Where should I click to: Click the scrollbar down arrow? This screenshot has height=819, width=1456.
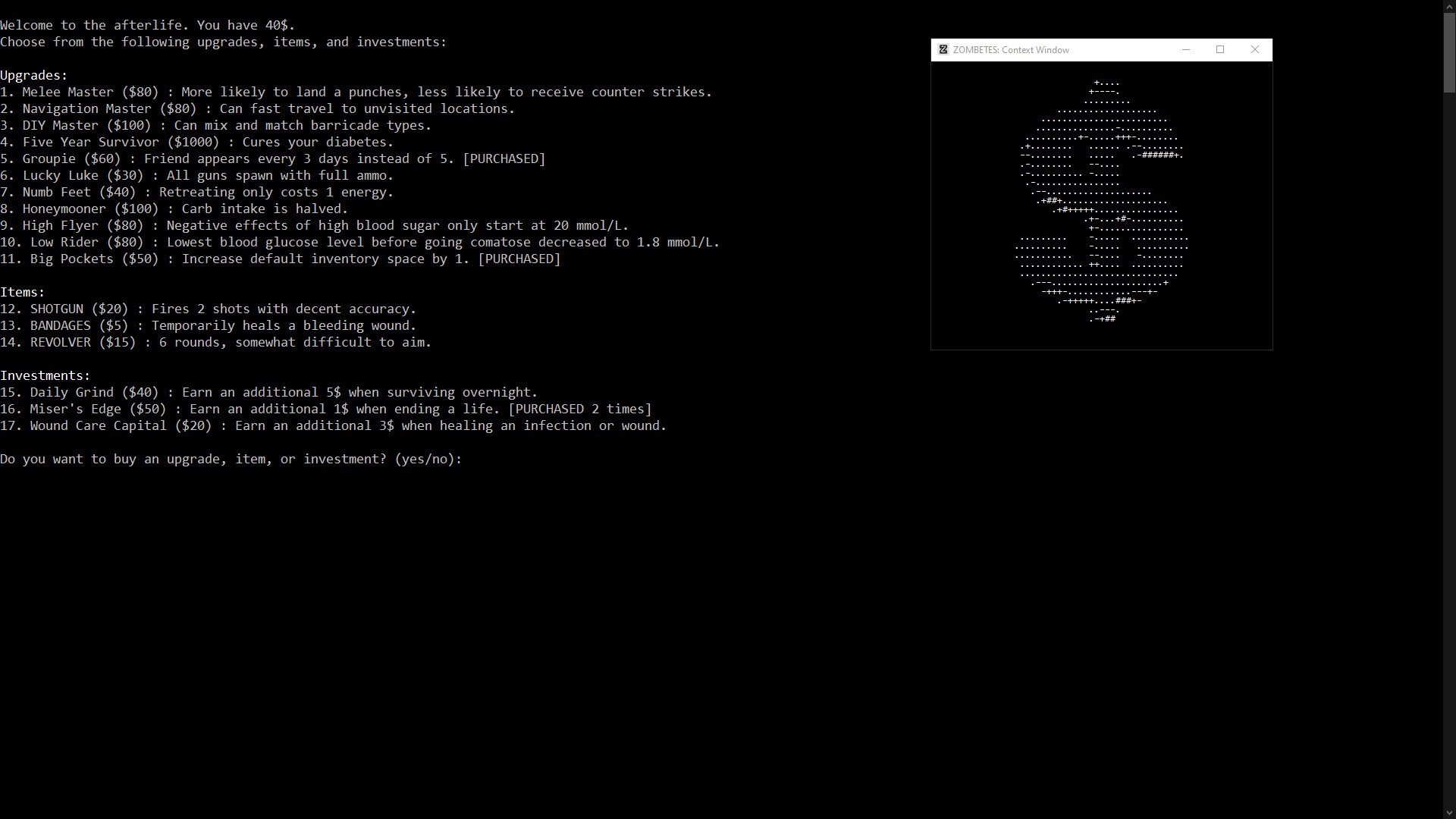tap(1448, 812)
